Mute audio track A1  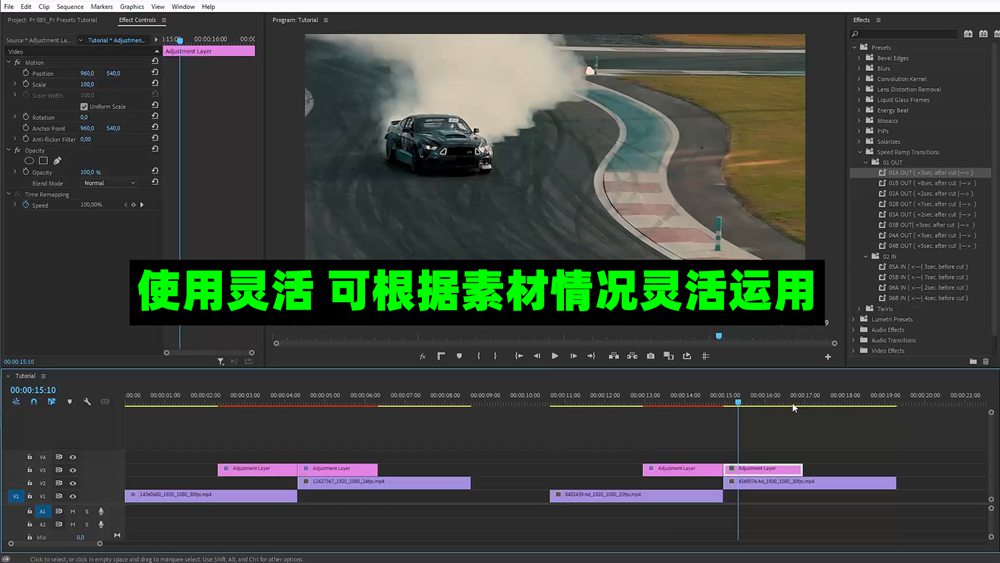pyautogui.click(x=72, y=511)
